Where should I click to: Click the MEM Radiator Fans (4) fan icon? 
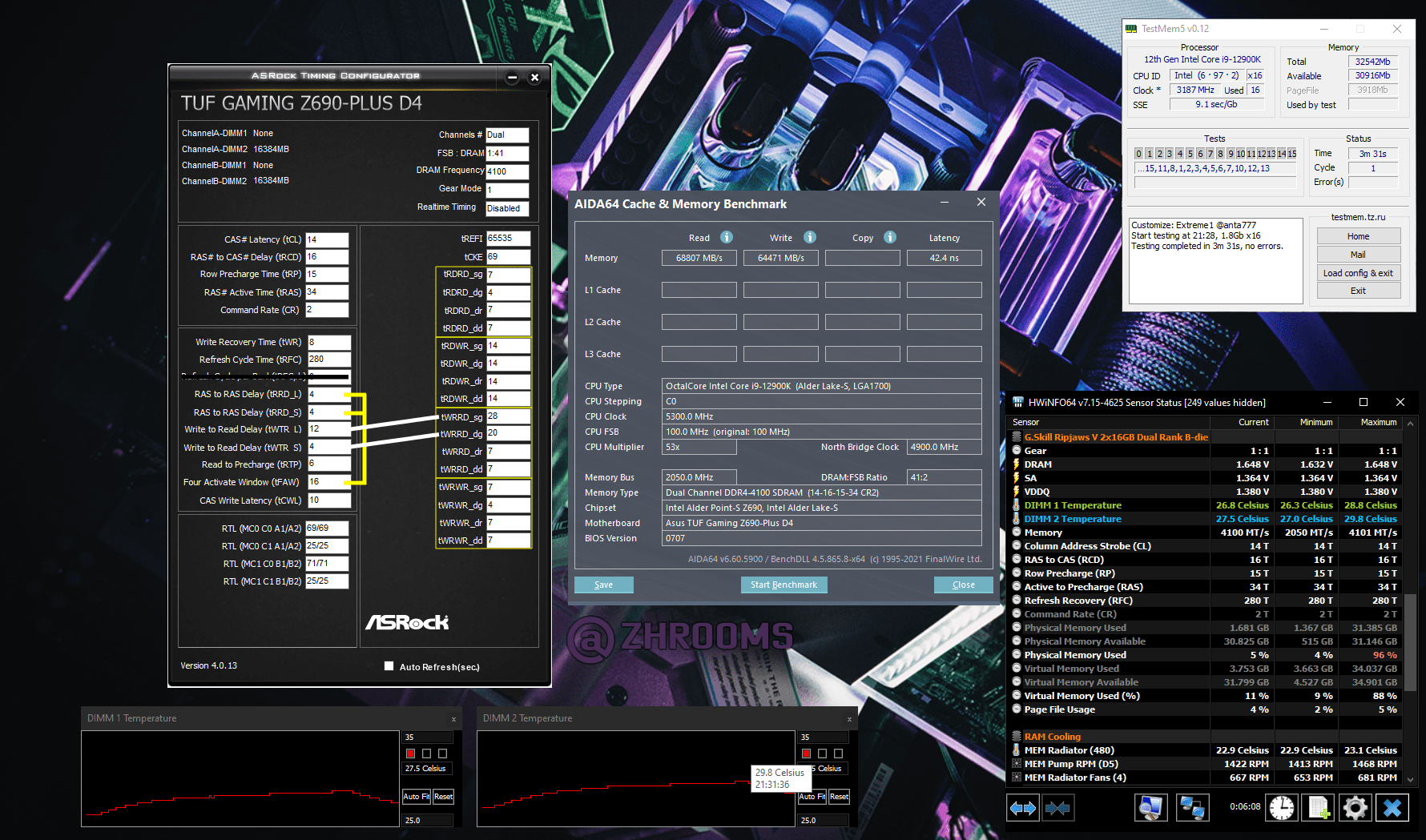[x=1017, y=778]
